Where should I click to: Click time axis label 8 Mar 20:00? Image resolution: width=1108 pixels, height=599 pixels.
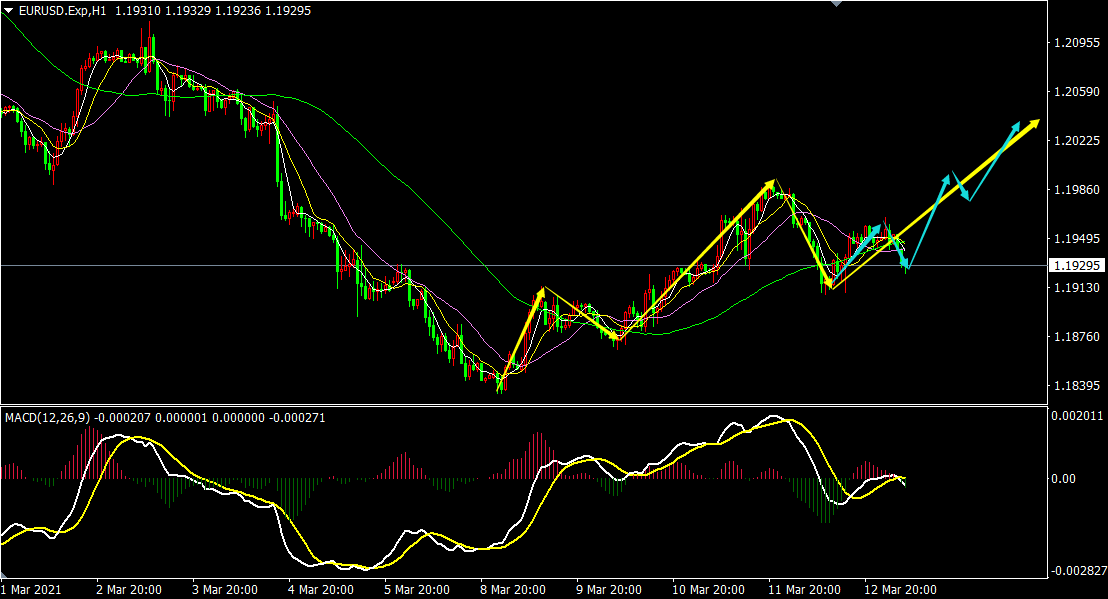513,590
